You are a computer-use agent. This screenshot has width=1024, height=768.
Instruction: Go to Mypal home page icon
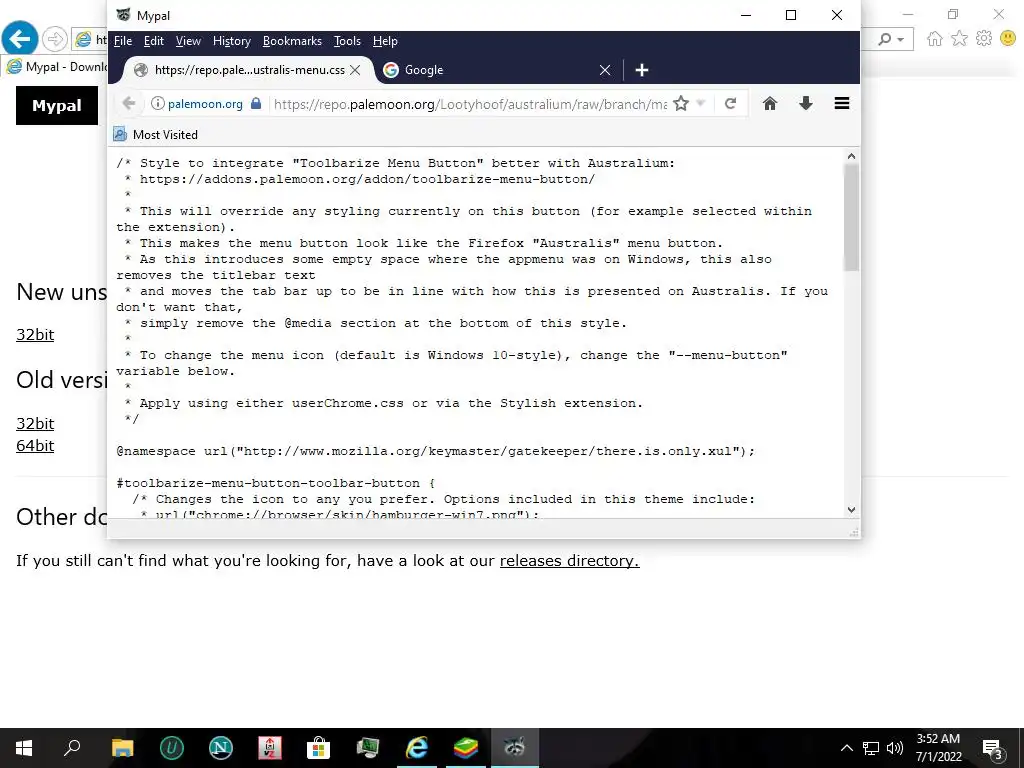770,103
